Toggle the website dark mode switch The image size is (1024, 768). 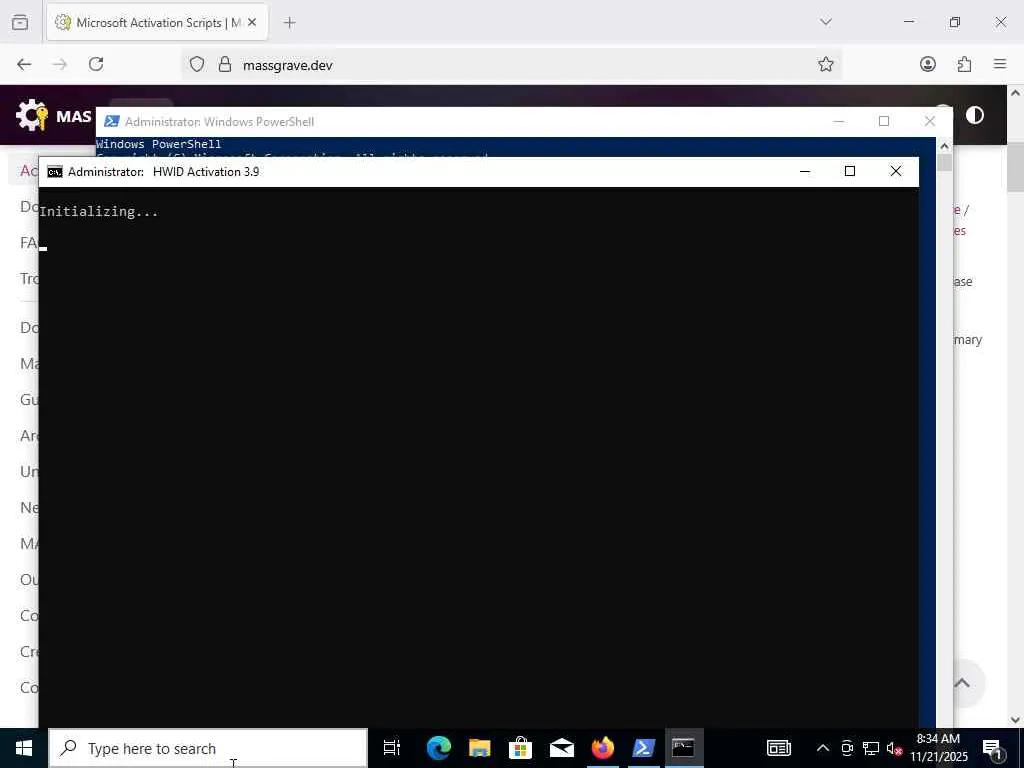974,116
